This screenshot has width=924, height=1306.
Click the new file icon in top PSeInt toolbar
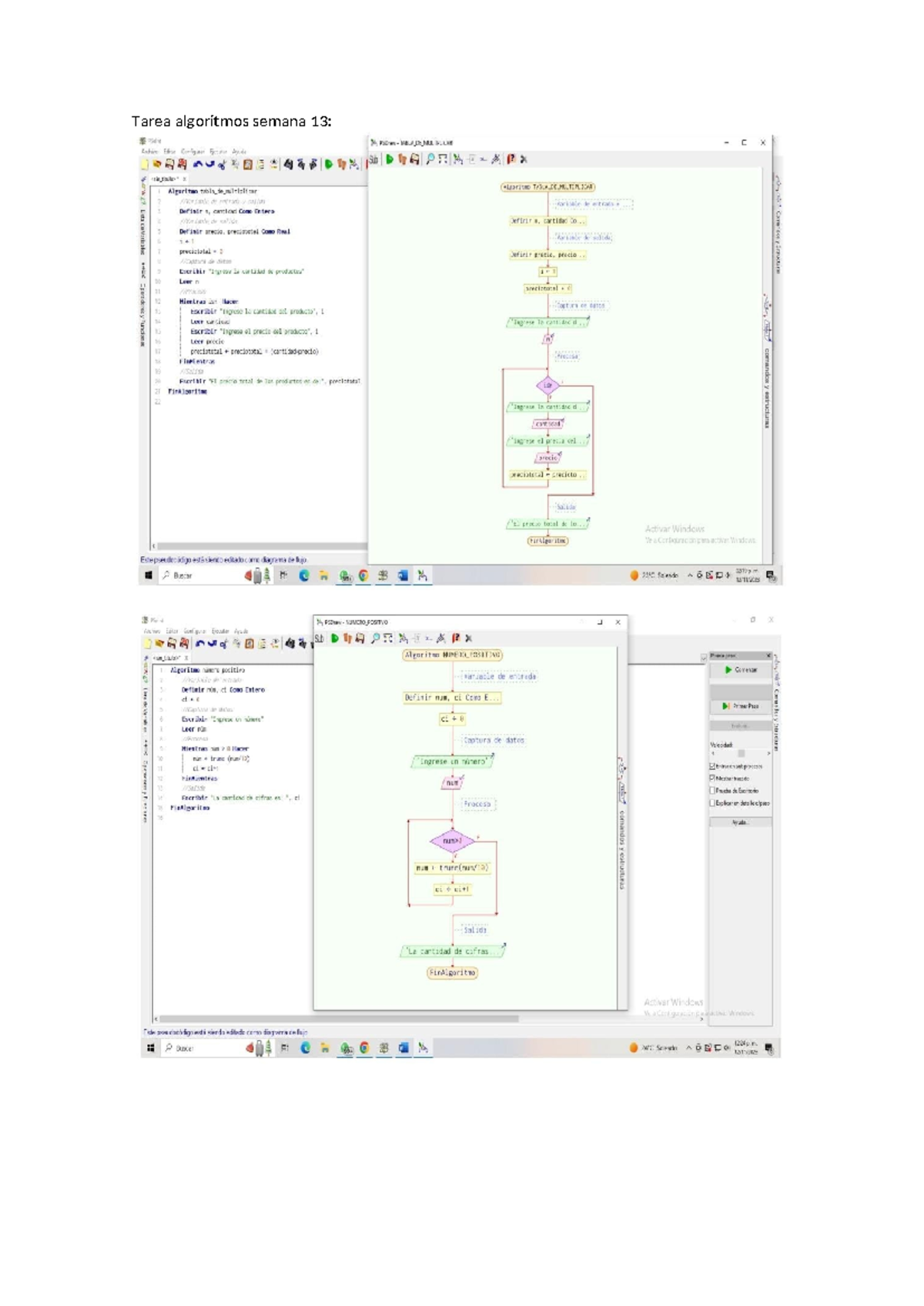pos(145,164)
